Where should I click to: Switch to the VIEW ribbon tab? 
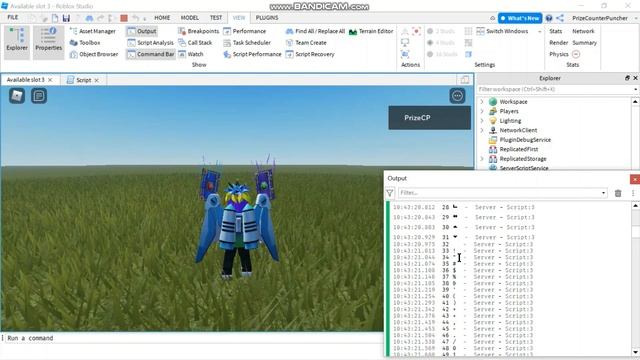tap(239, 18)
